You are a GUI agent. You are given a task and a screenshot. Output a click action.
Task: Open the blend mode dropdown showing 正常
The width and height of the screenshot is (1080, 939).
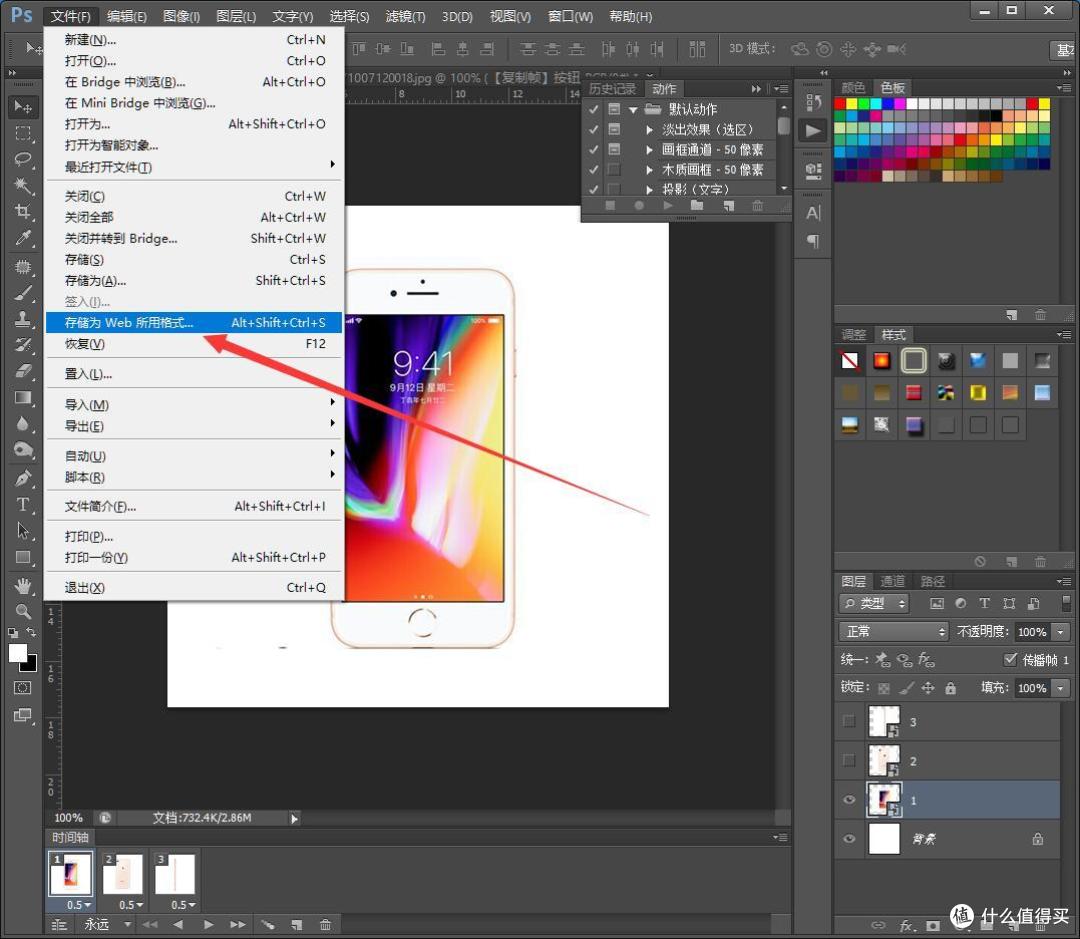tap(894, 631)
